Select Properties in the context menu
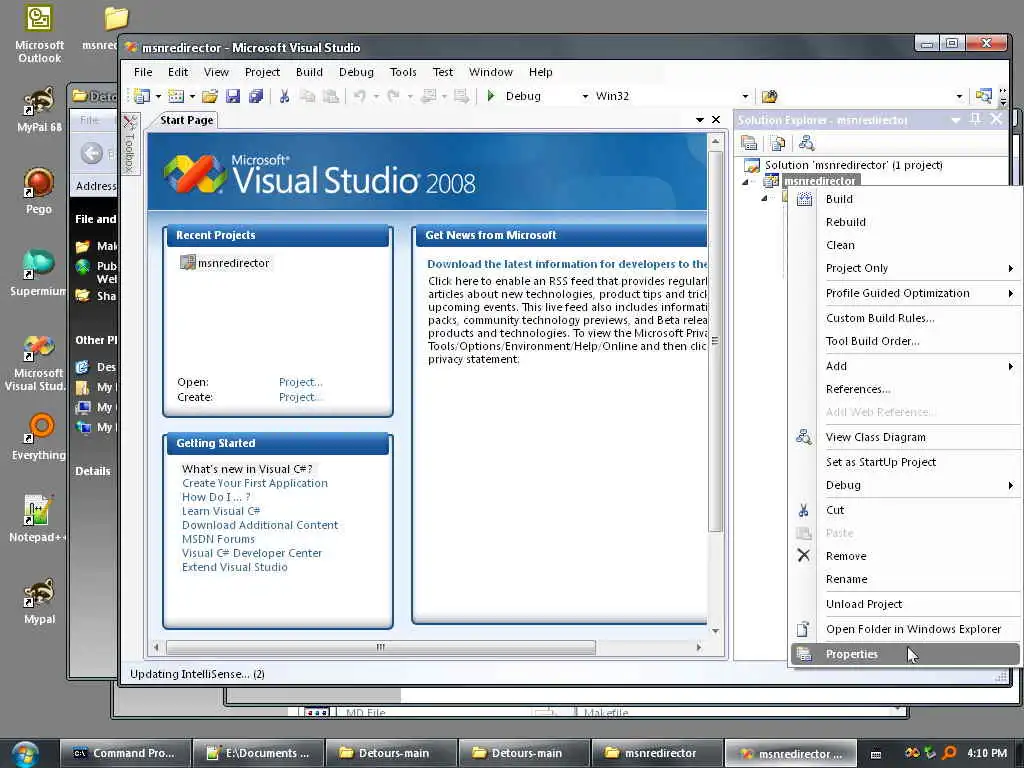Viewport: 1024px width, 768px height. (x=905, y=654)
